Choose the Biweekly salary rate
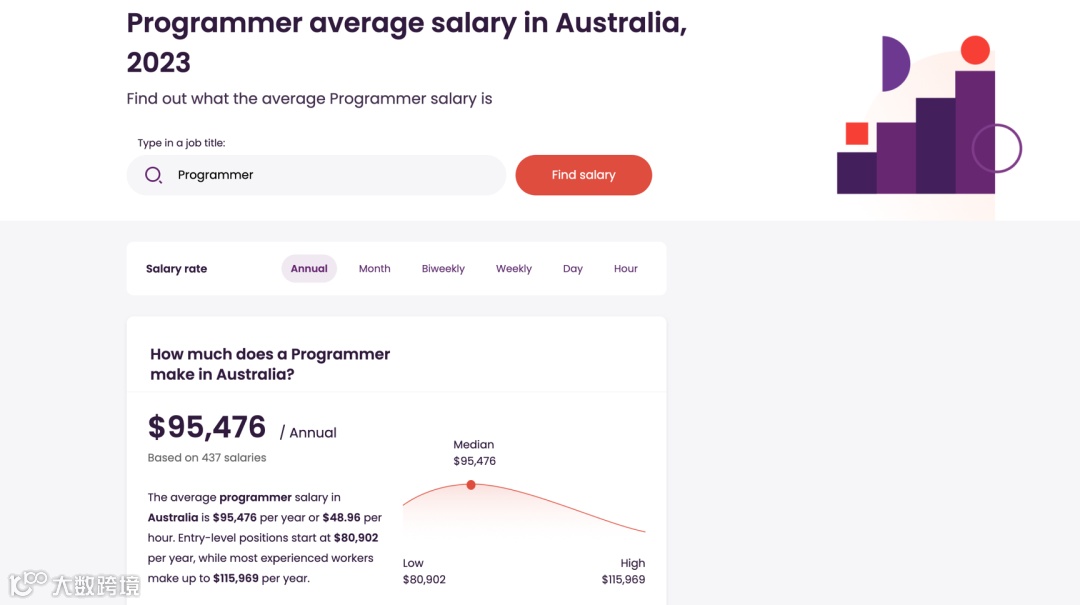Image resolution: width=1080 pixels, height=605 pixels. (443, 268)
